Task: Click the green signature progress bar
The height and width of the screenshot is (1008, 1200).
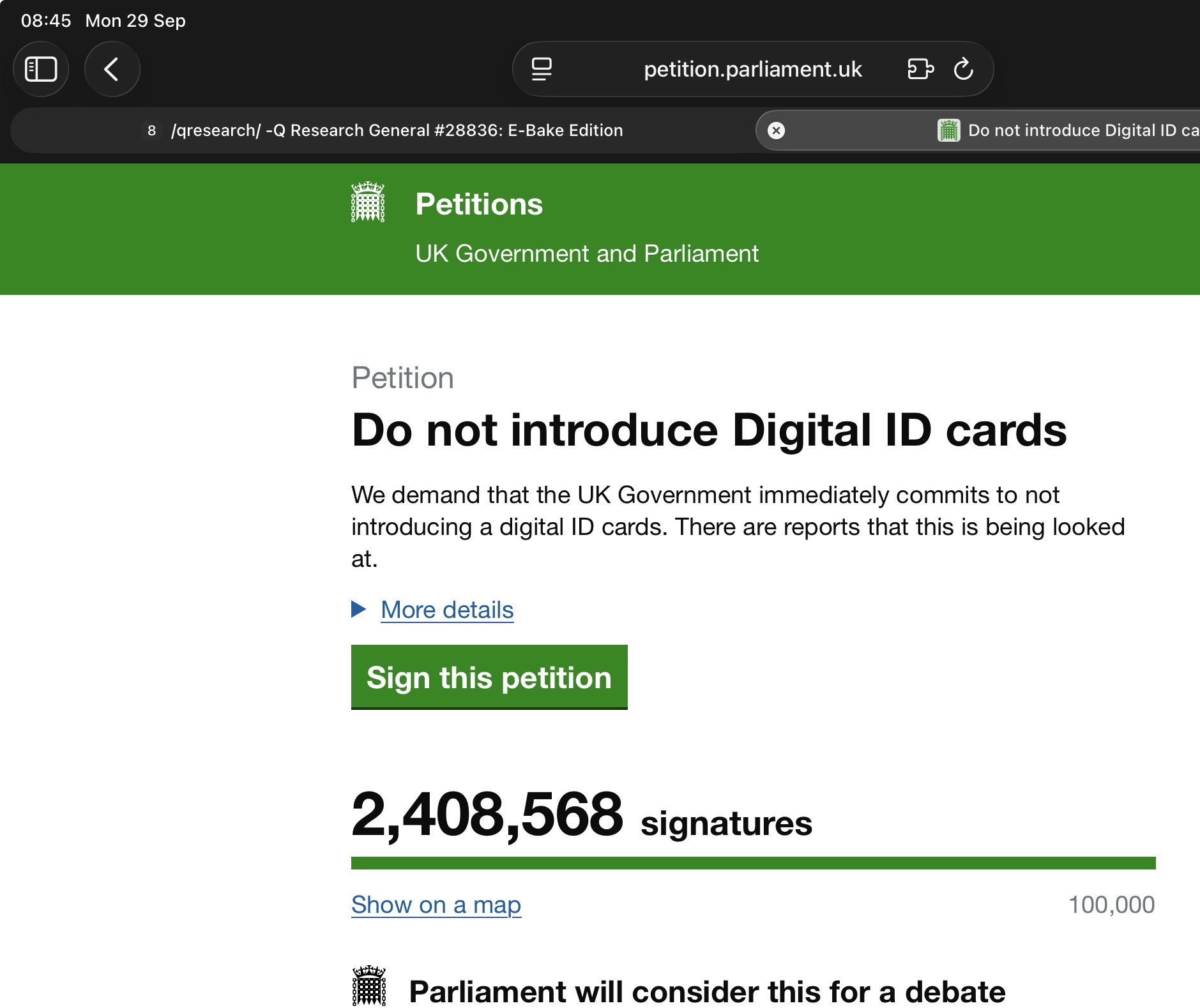Action: (x=753, y=863)
